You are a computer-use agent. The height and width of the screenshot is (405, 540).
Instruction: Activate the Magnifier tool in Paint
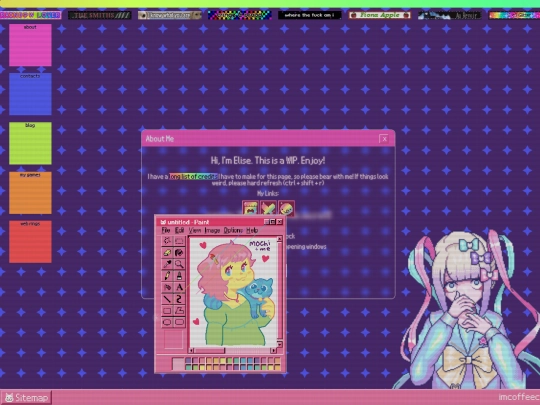[x=179, y=264]
